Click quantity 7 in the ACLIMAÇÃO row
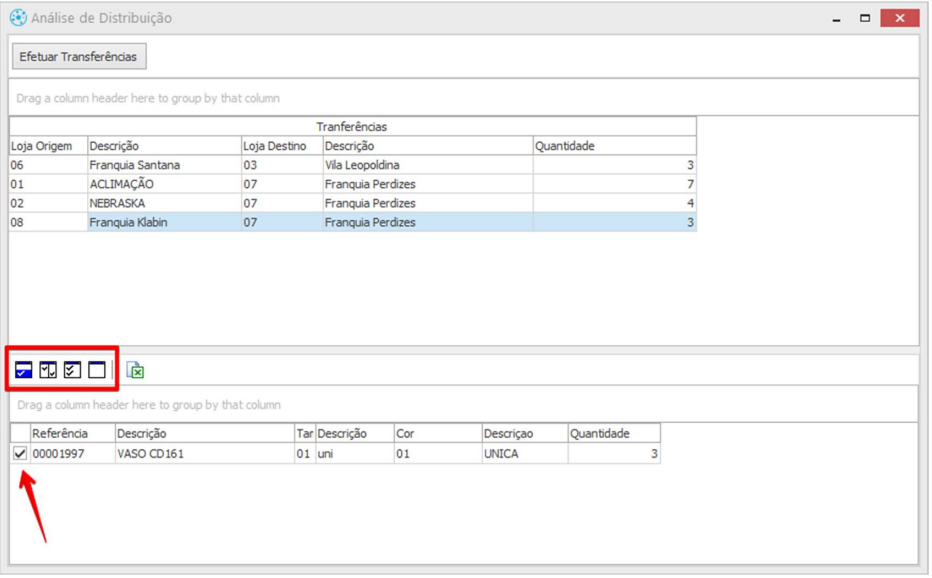This screenshot has height=578, width=932. click(615, 184)
